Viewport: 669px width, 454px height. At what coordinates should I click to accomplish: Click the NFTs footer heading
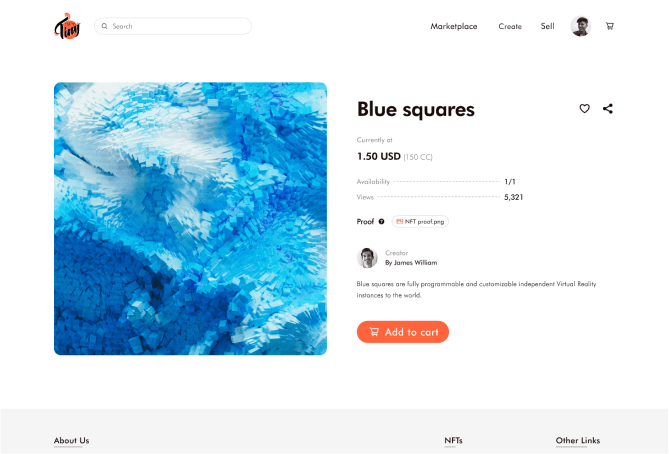(x=453, y=440)
